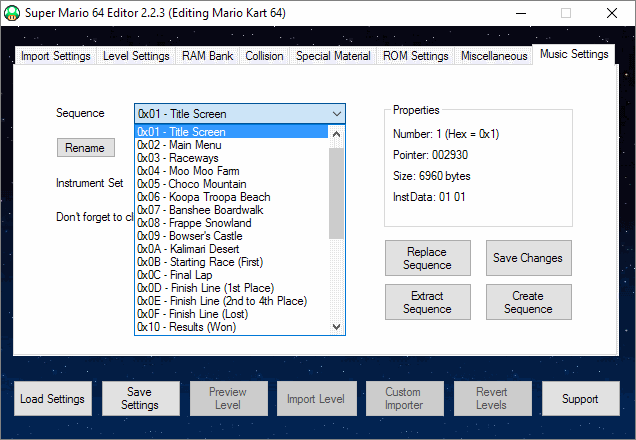Click the Revert Levels button
The image size is (636, 440).
pos(492,399)
